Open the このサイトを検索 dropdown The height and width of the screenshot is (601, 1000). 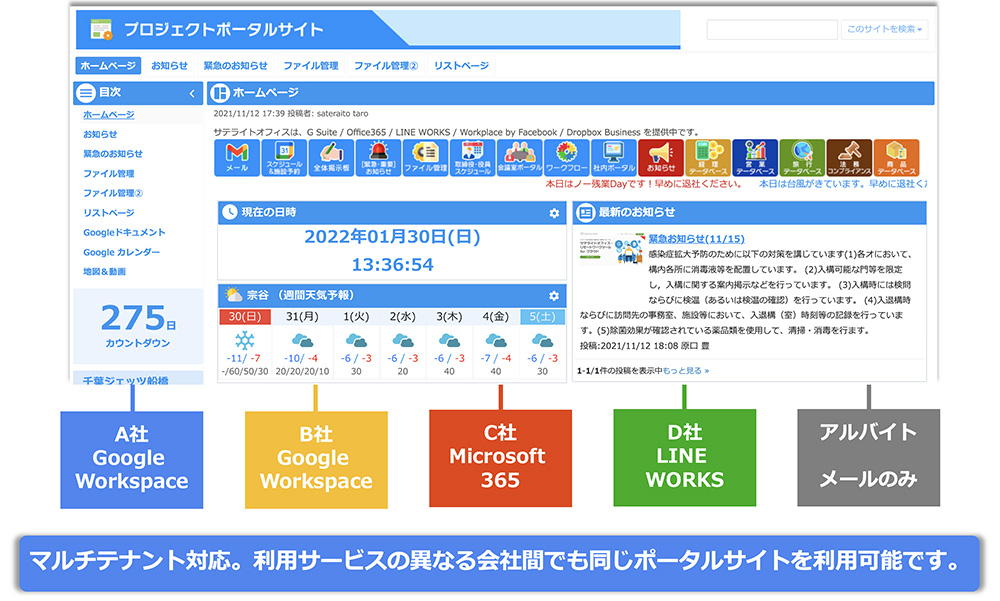[884, 29]
